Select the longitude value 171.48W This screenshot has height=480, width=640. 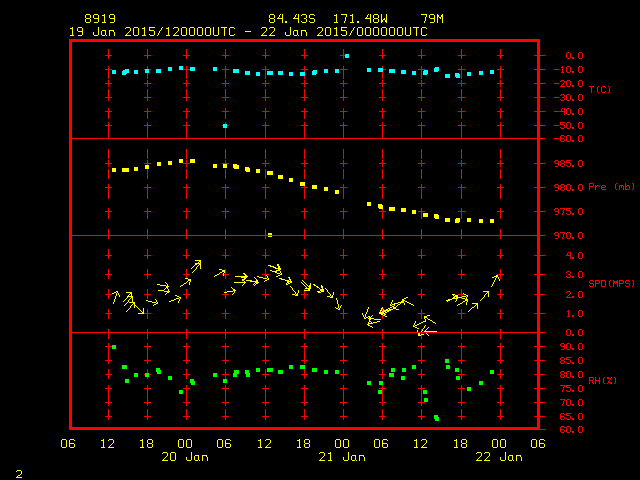click(x=360, y=19)
